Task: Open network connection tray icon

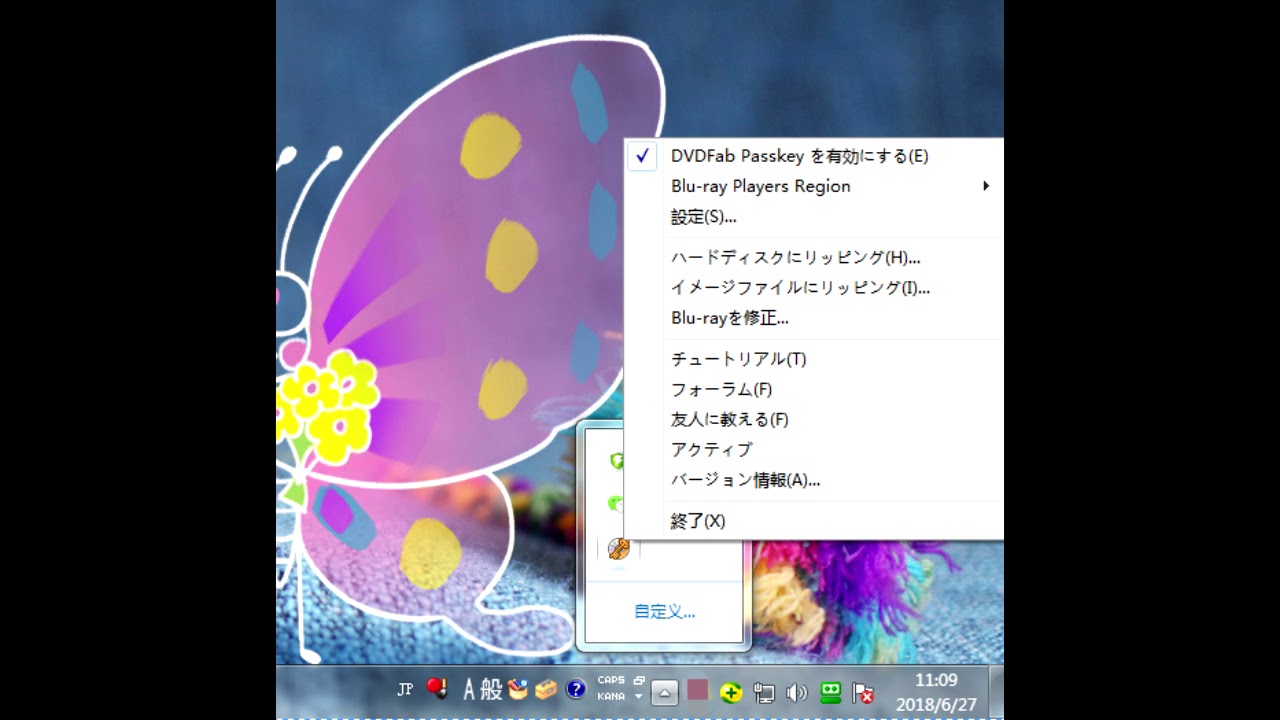Action: pos(764,692)
